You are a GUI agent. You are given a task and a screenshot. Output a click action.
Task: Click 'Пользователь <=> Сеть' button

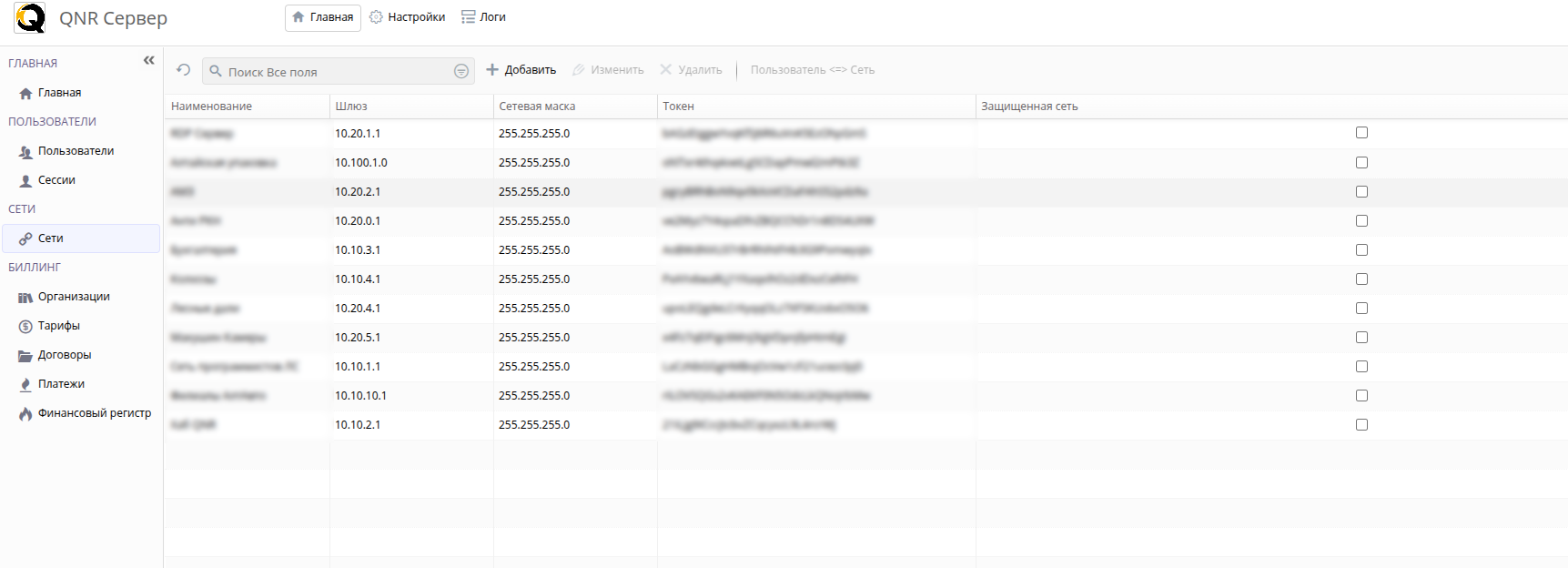813,70
